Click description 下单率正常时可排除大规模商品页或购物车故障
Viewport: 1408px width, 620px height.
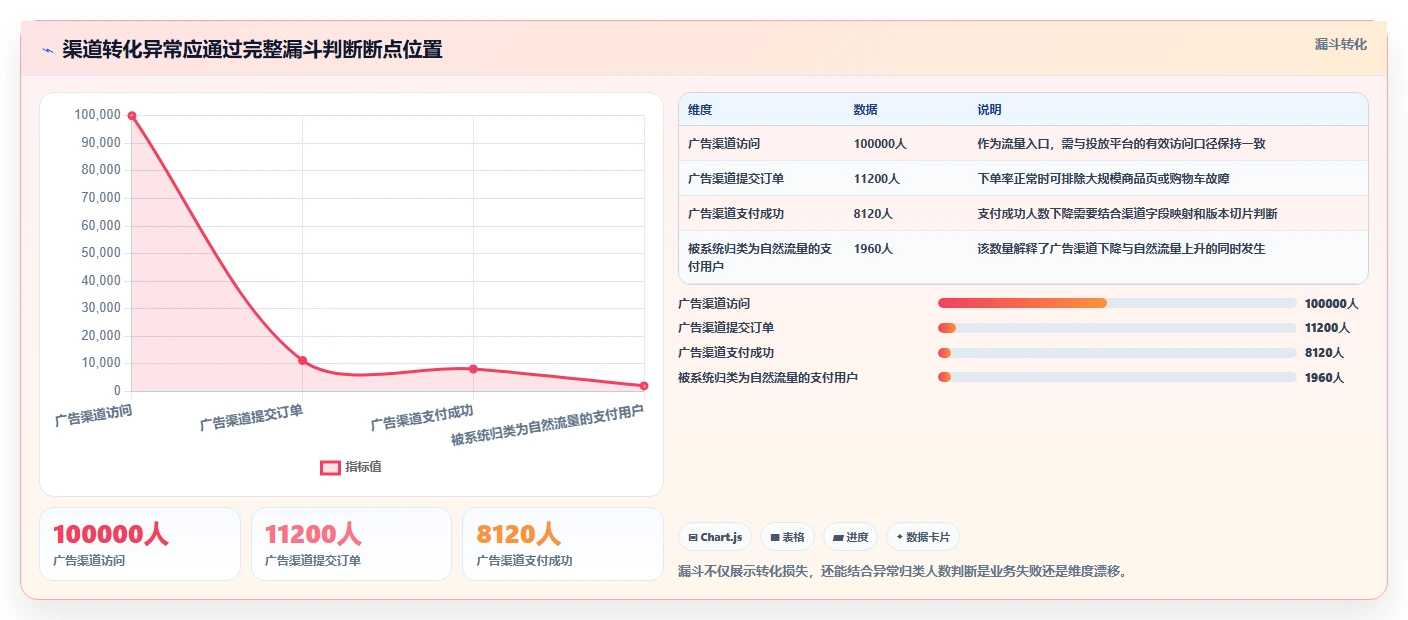click(1104, 179)
